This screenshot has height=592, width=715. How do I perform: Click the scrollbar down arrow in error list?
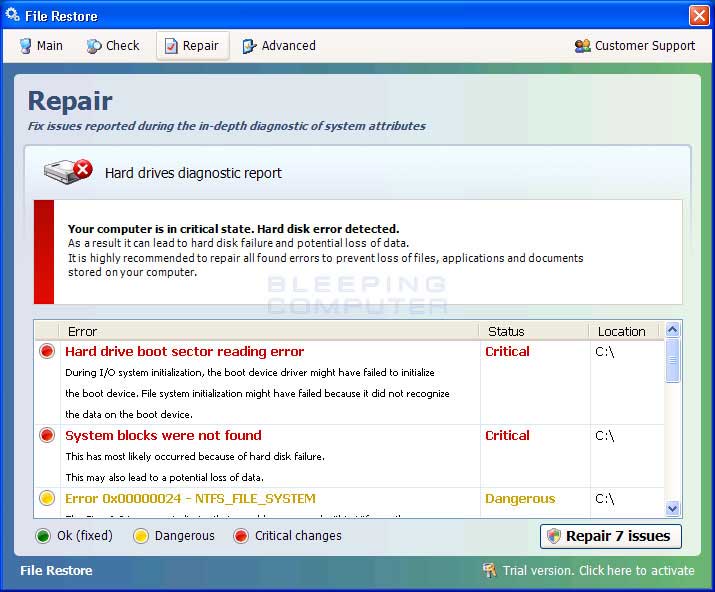click(673, 508)
